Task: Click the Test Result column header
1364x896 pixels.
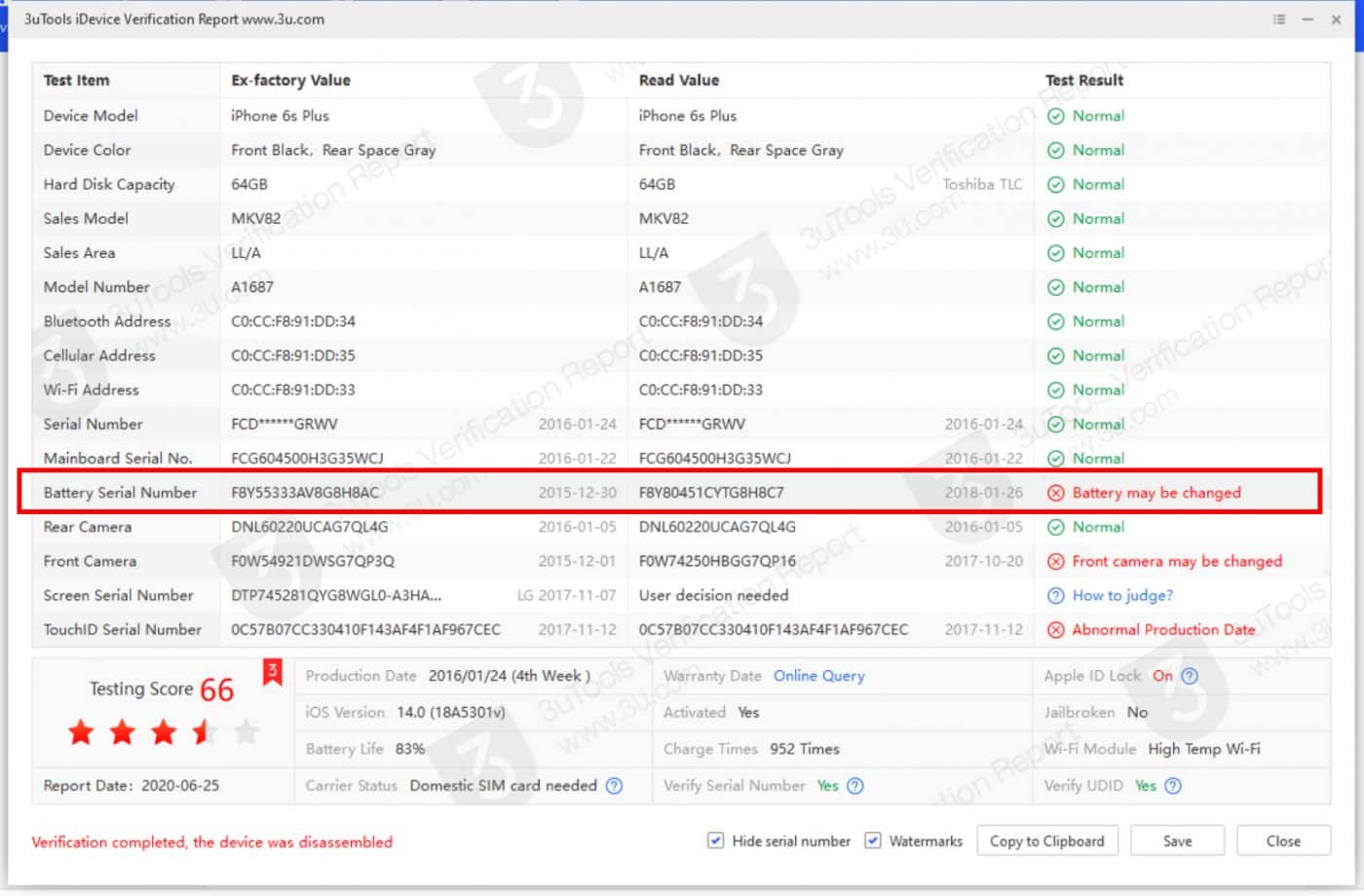Action: pyautogui.click(x=1084, y=81)
